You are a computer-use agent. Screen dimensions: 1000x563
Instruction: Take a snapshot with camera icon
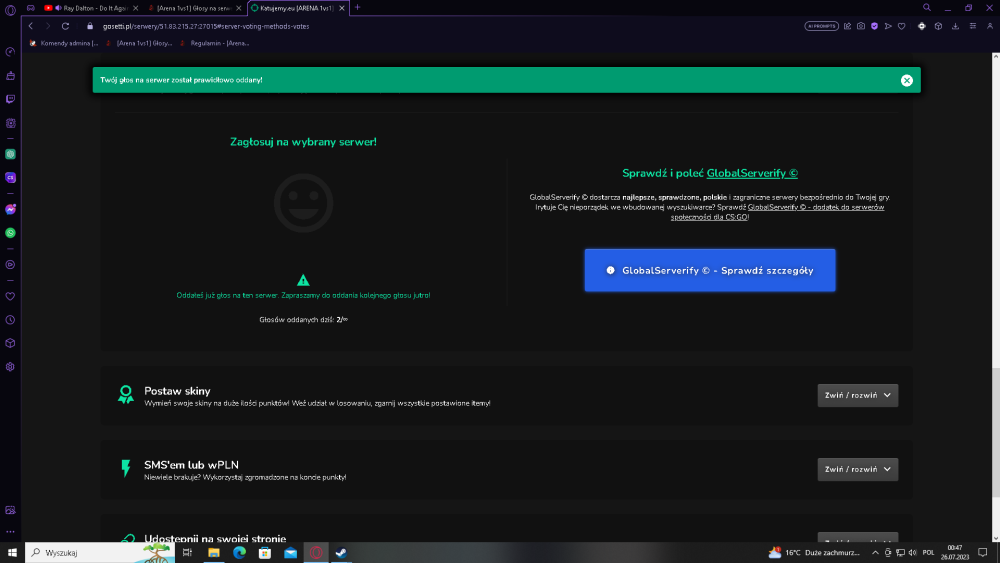[x=861, y=26]
